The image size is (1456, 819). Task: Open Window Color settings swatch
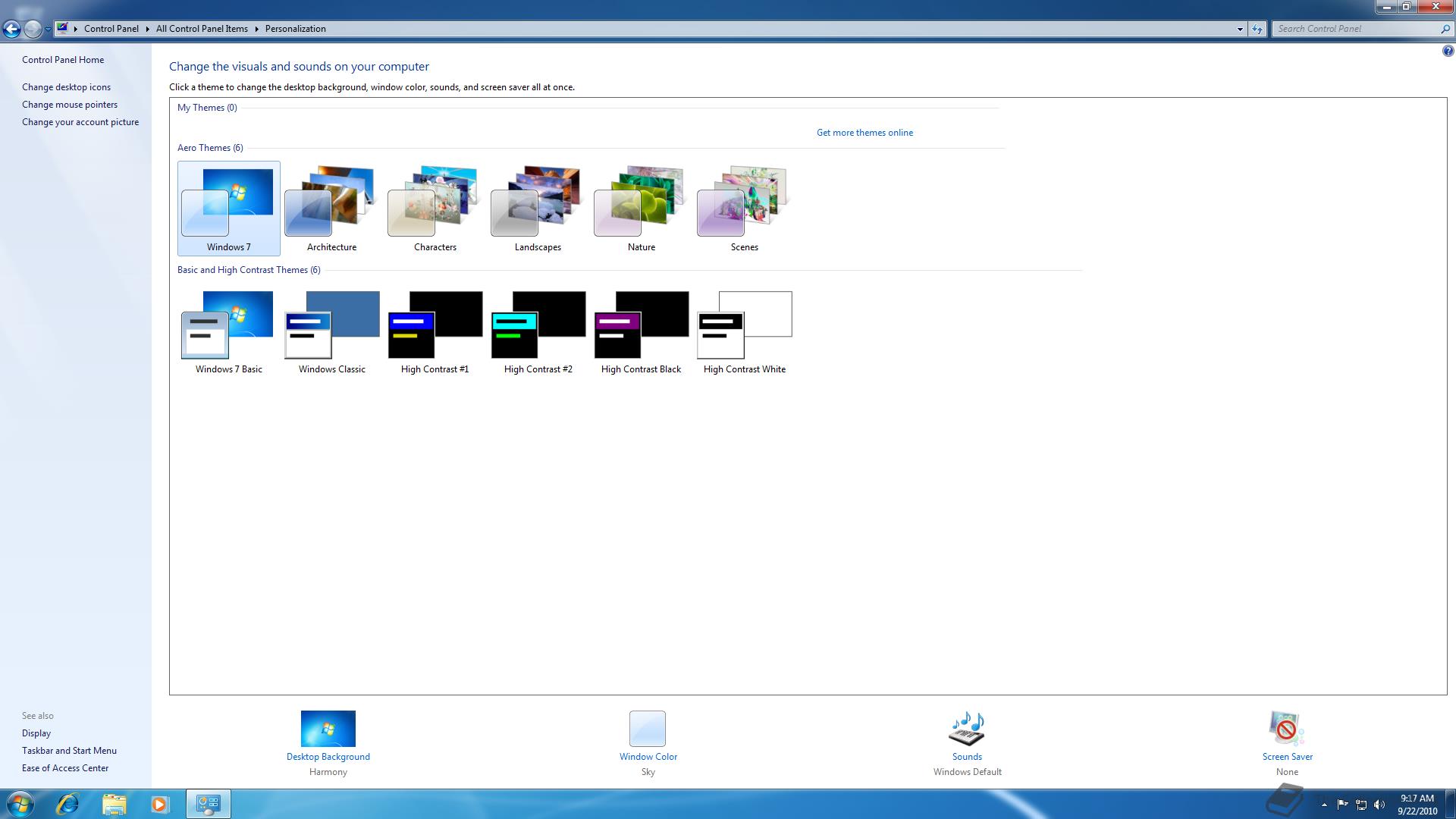[648, 729]
